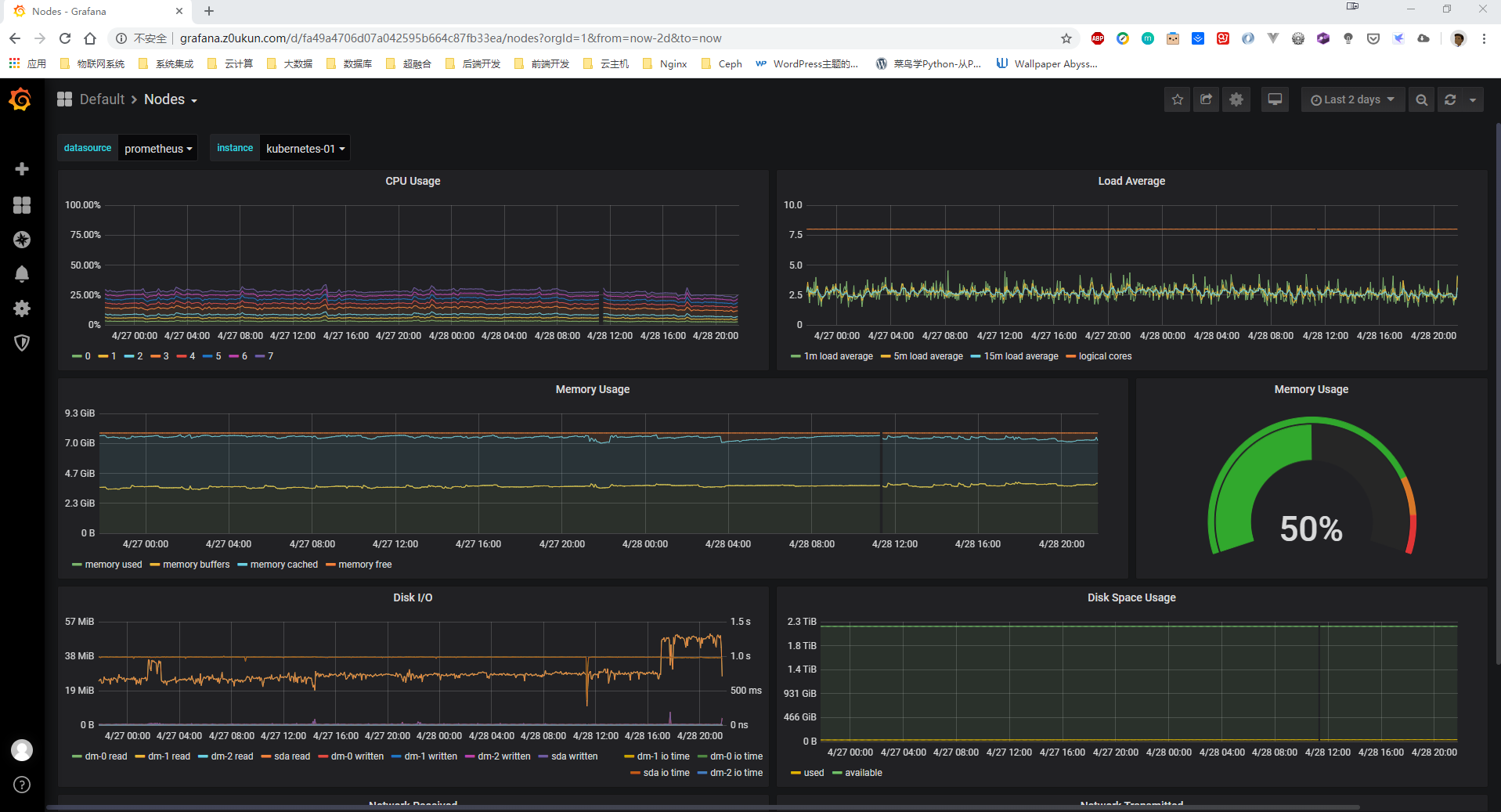Screen dimensions: 1501x812
Task: Click the Adblock Plus extension icon
Action: [x=1098, y=38]
